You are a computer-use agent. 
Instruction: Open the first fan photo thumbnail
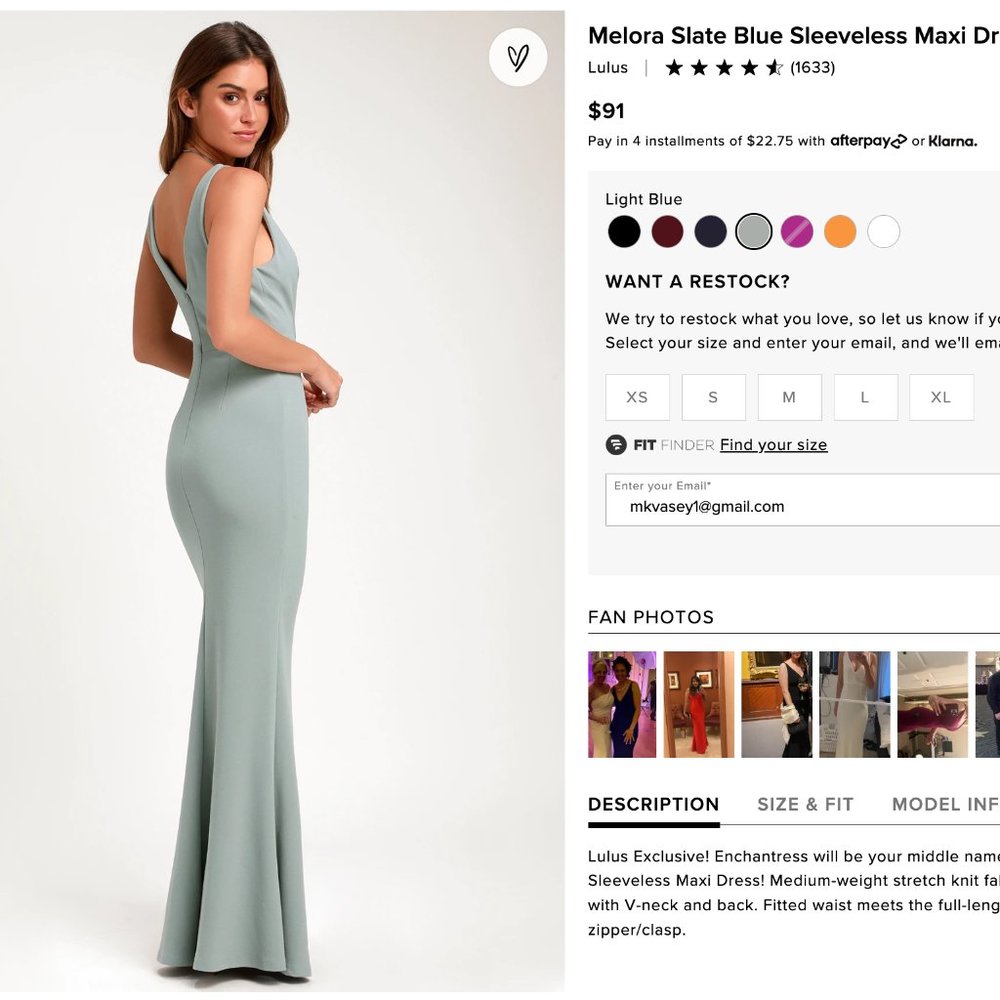point(622,703)
